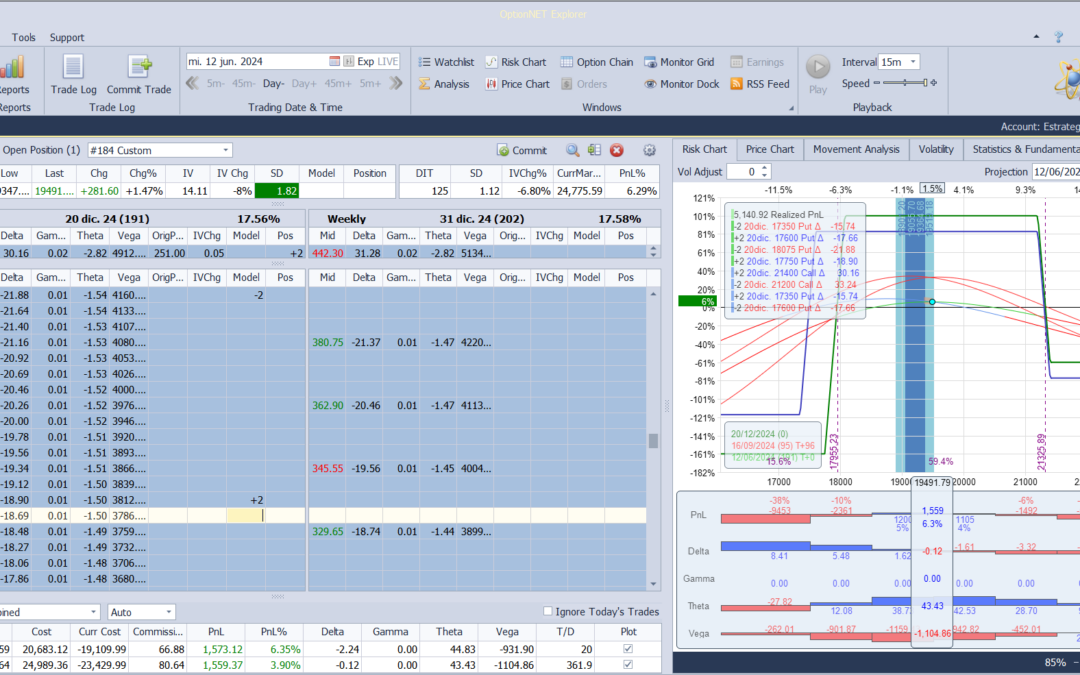Open the Auto dropdown
The width and height of the screenshot is (1080, 675).
[x=168, y=612]
